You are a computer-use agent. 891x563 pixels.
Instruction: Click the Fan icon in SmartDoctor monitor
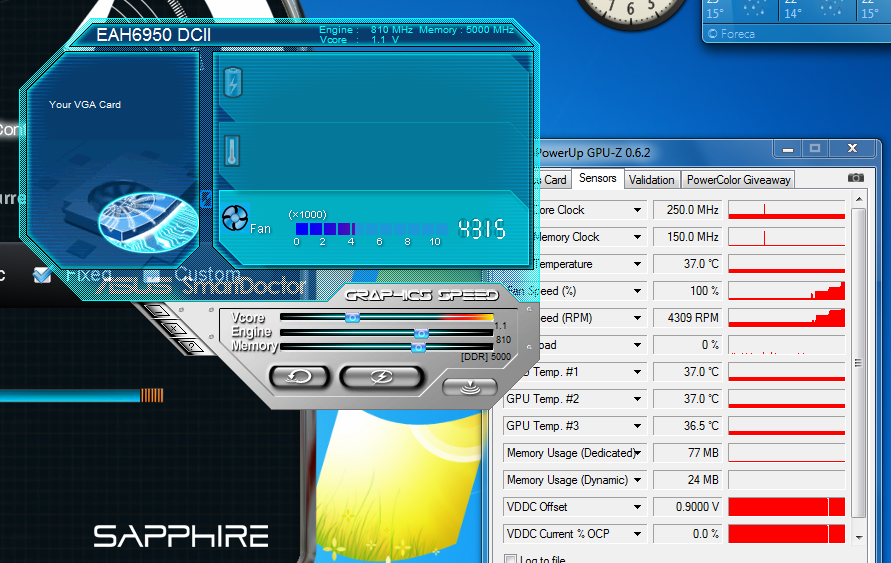coord(235,218)
